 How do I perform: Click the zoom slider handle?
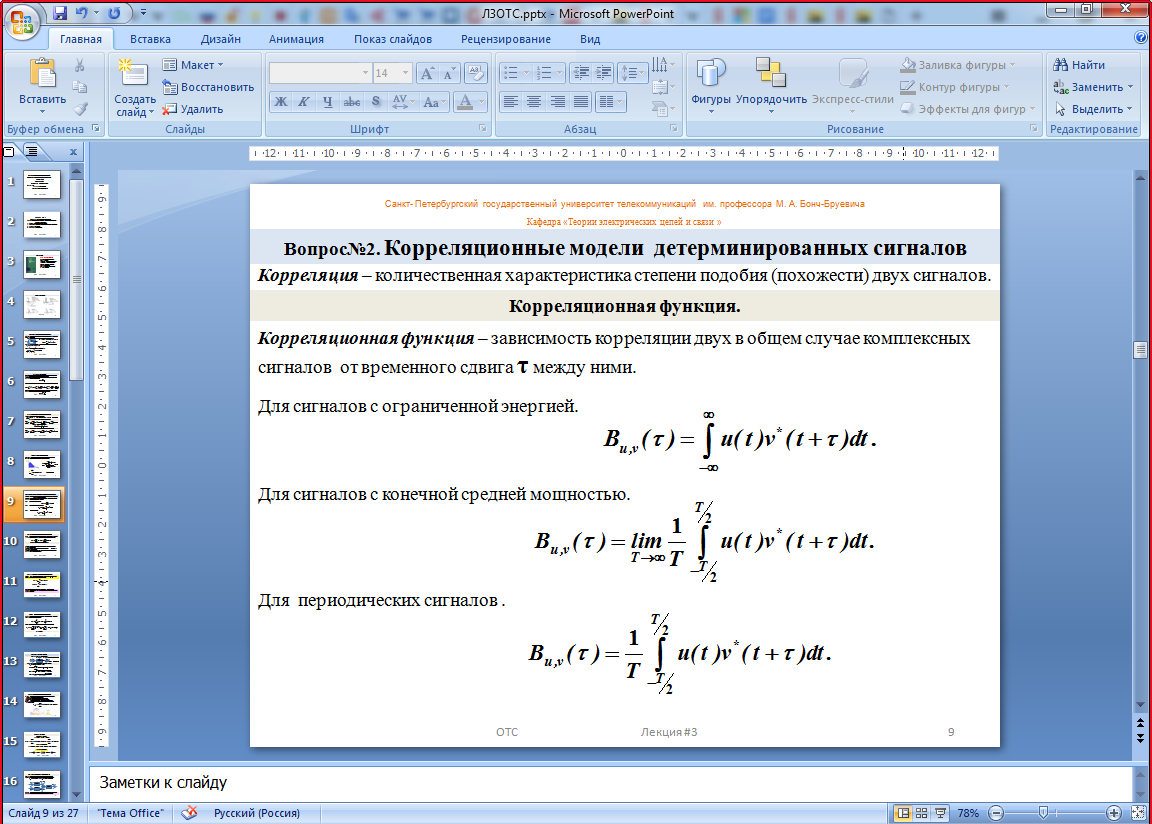point(1043,813)
